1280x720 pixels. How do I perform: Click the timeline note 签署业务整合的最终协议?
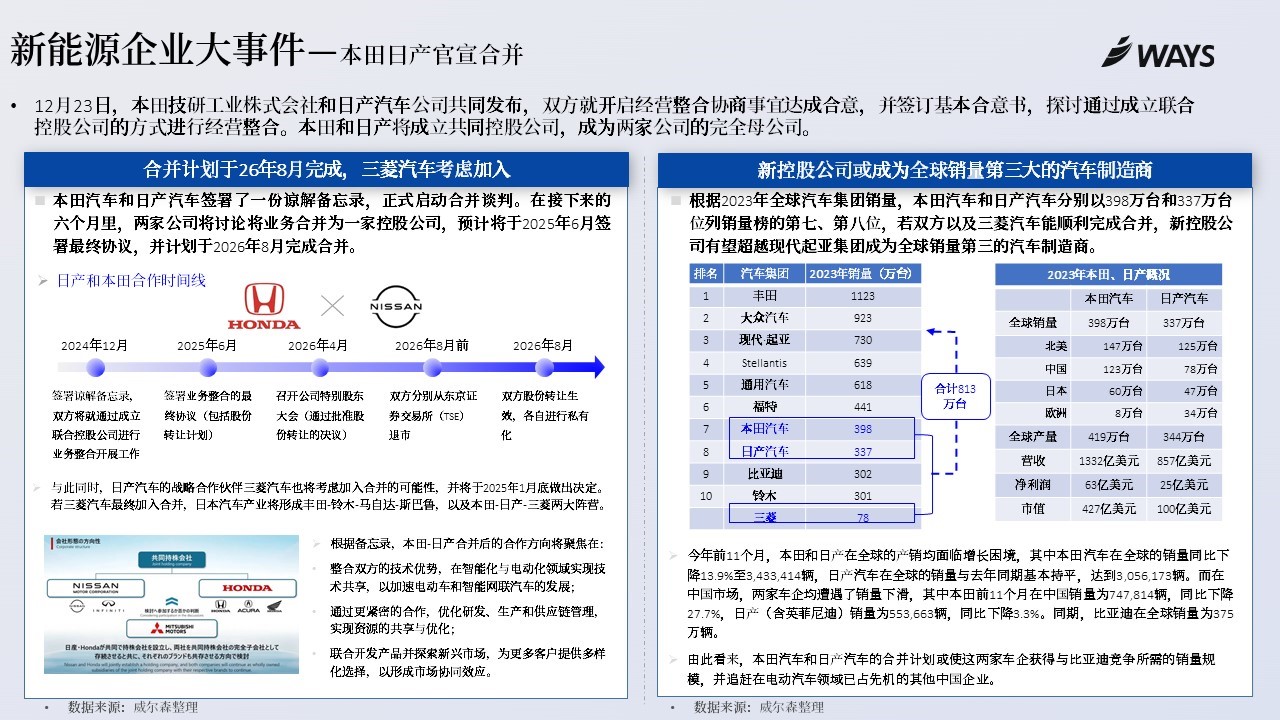[x=207, y=415]
